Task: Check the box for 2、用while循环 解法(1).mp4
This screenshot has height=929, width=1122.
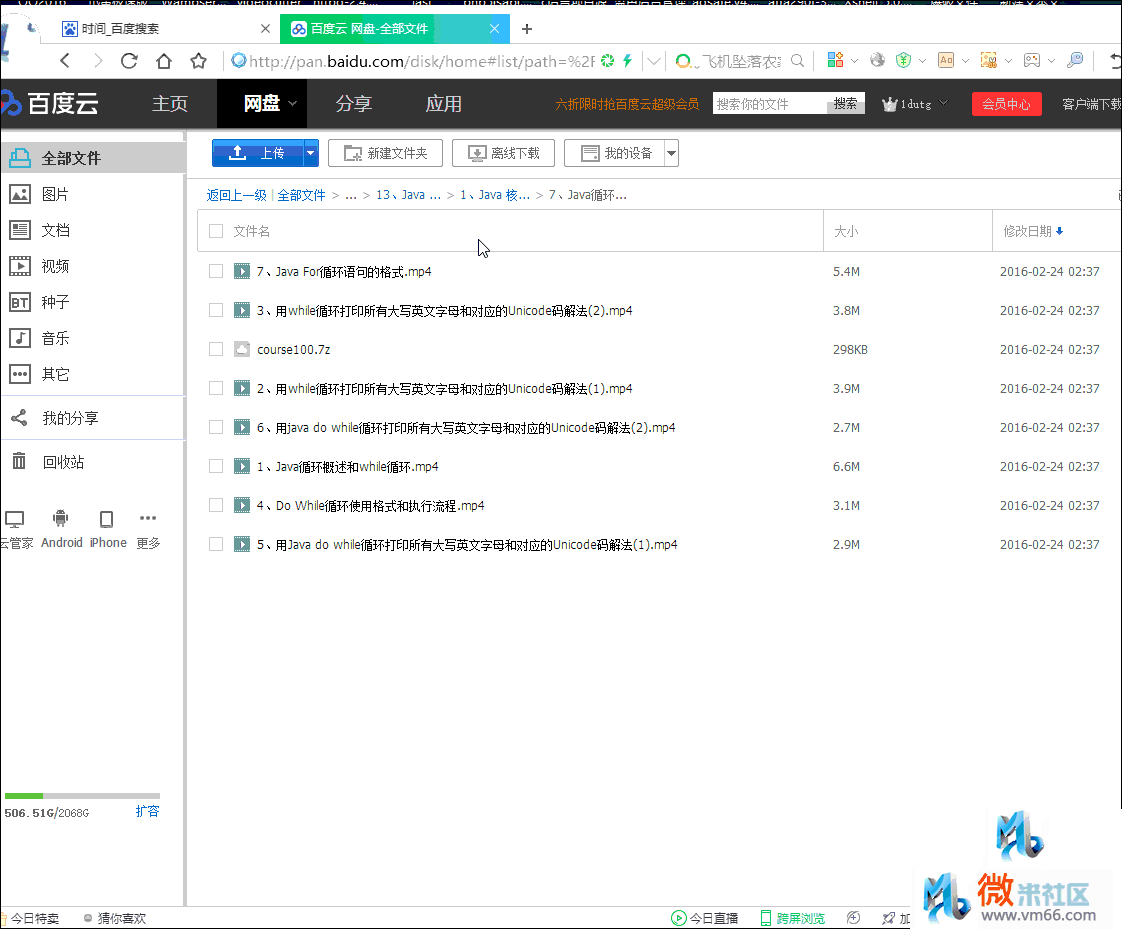Action: pos(215,388)
